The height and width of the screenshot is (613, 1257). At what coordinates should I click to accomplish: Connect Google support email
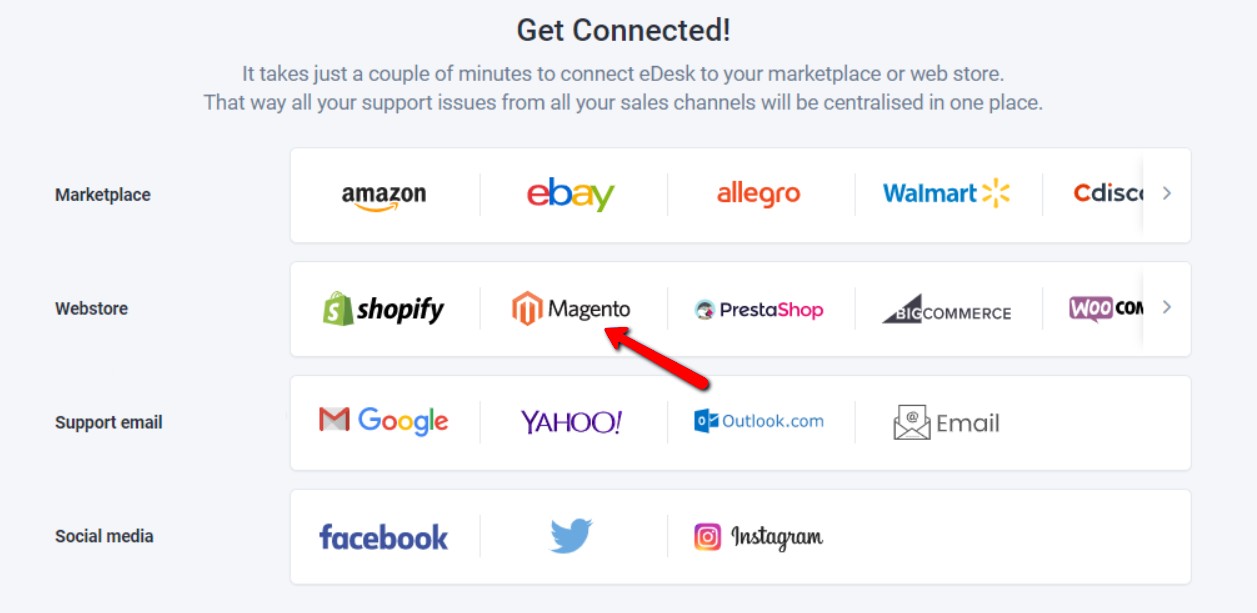(384, 421)
